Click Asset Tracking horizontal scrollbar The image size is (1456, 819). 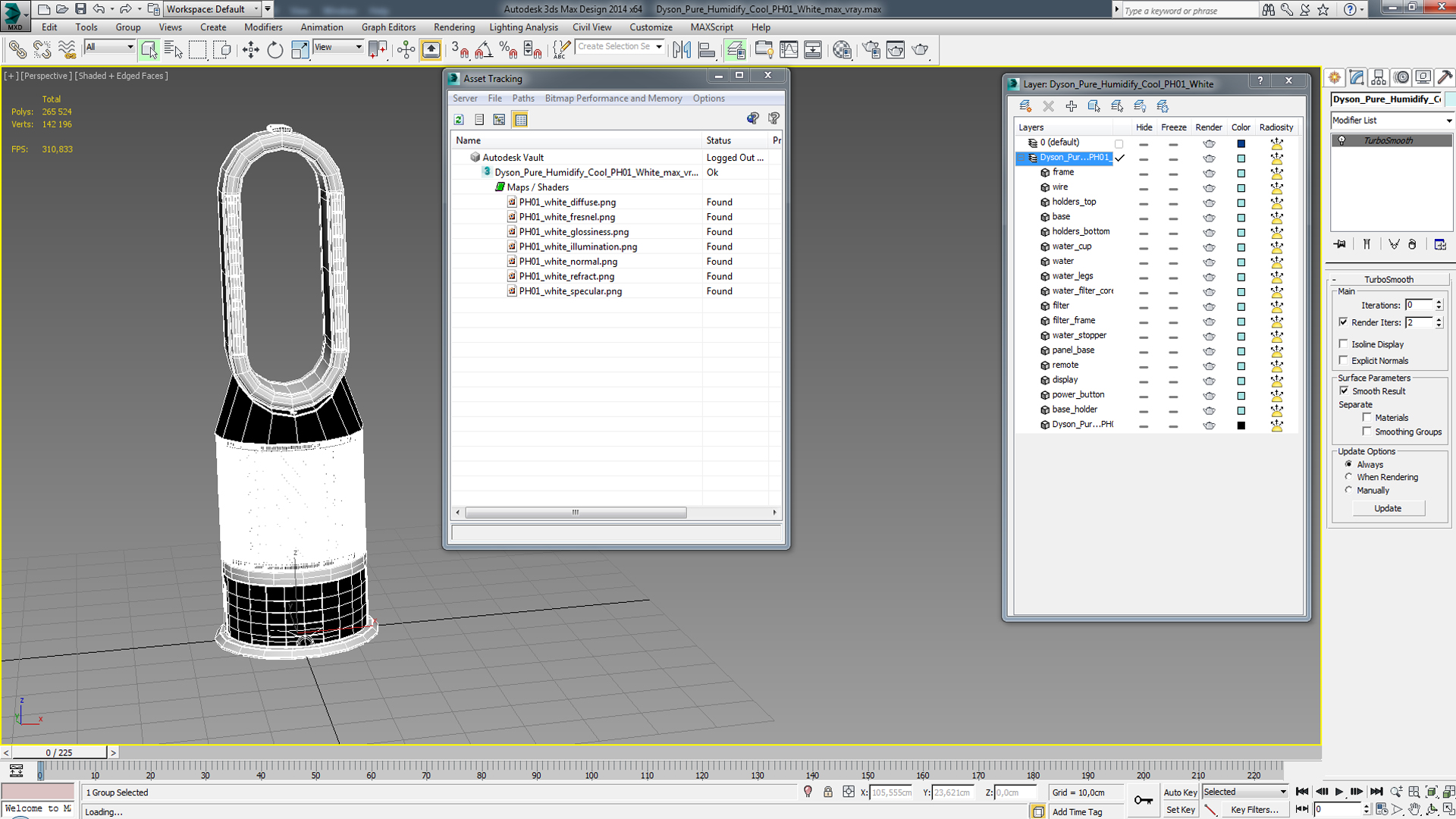click(x=576, y=513)
